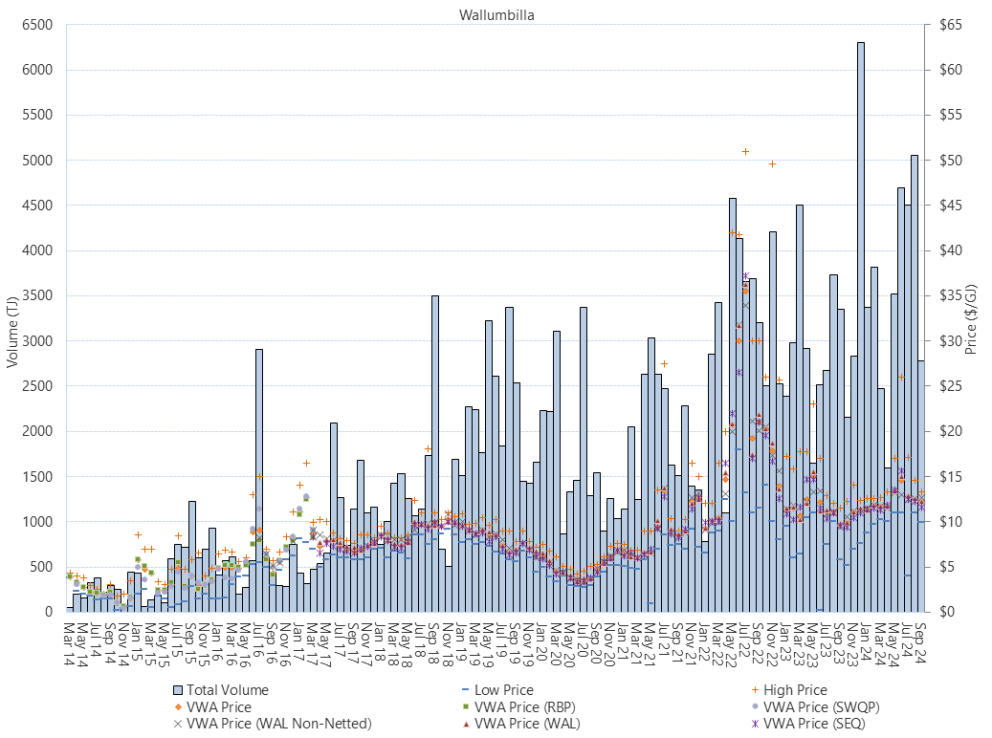Click the Mar 23 x-axis date label
992x738 pixels.
point(799,644)
